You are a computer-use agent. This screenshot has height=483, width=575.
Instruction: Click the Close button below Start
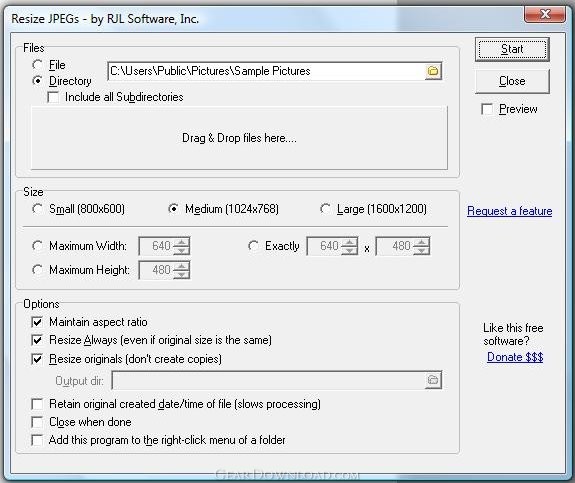512,81
